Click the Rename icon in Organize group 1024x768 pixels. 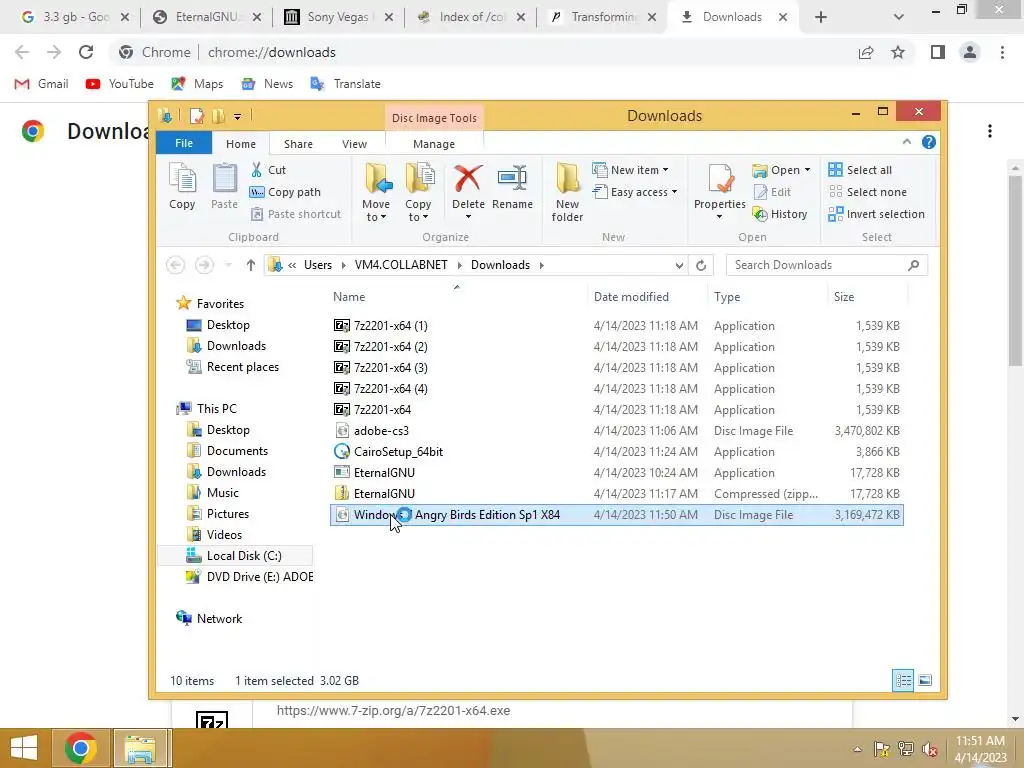coord(512,186)
